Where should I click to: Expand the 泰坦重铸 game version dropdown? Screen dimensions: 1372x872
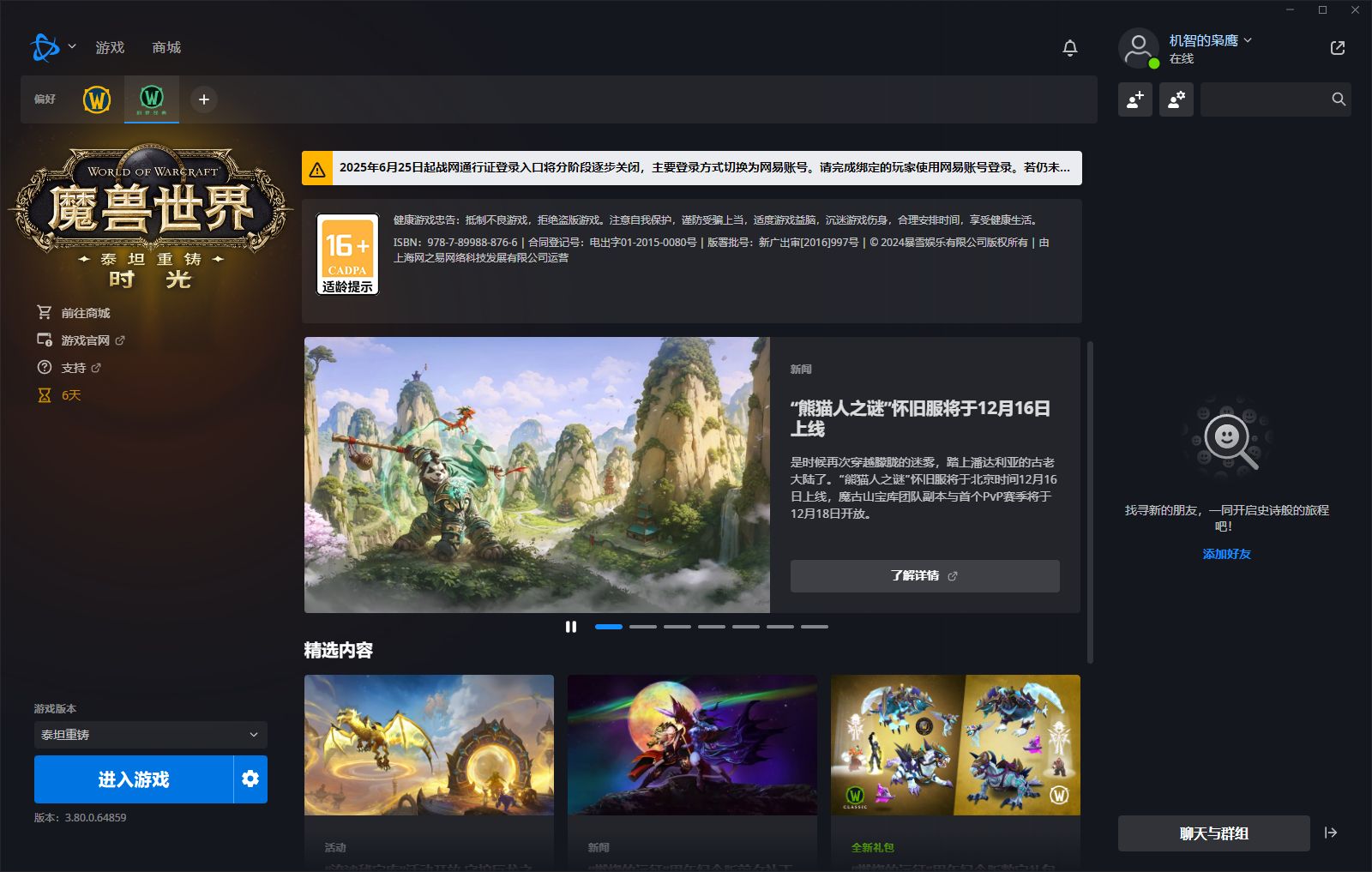point(151,735)
